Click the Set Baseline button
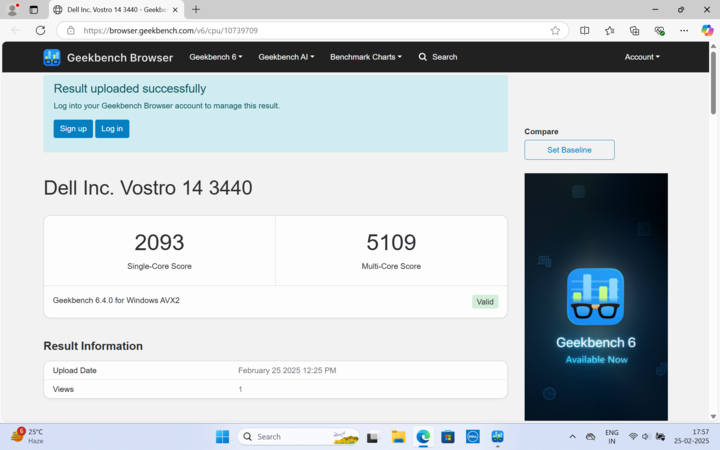 click(x=569, y=150)
